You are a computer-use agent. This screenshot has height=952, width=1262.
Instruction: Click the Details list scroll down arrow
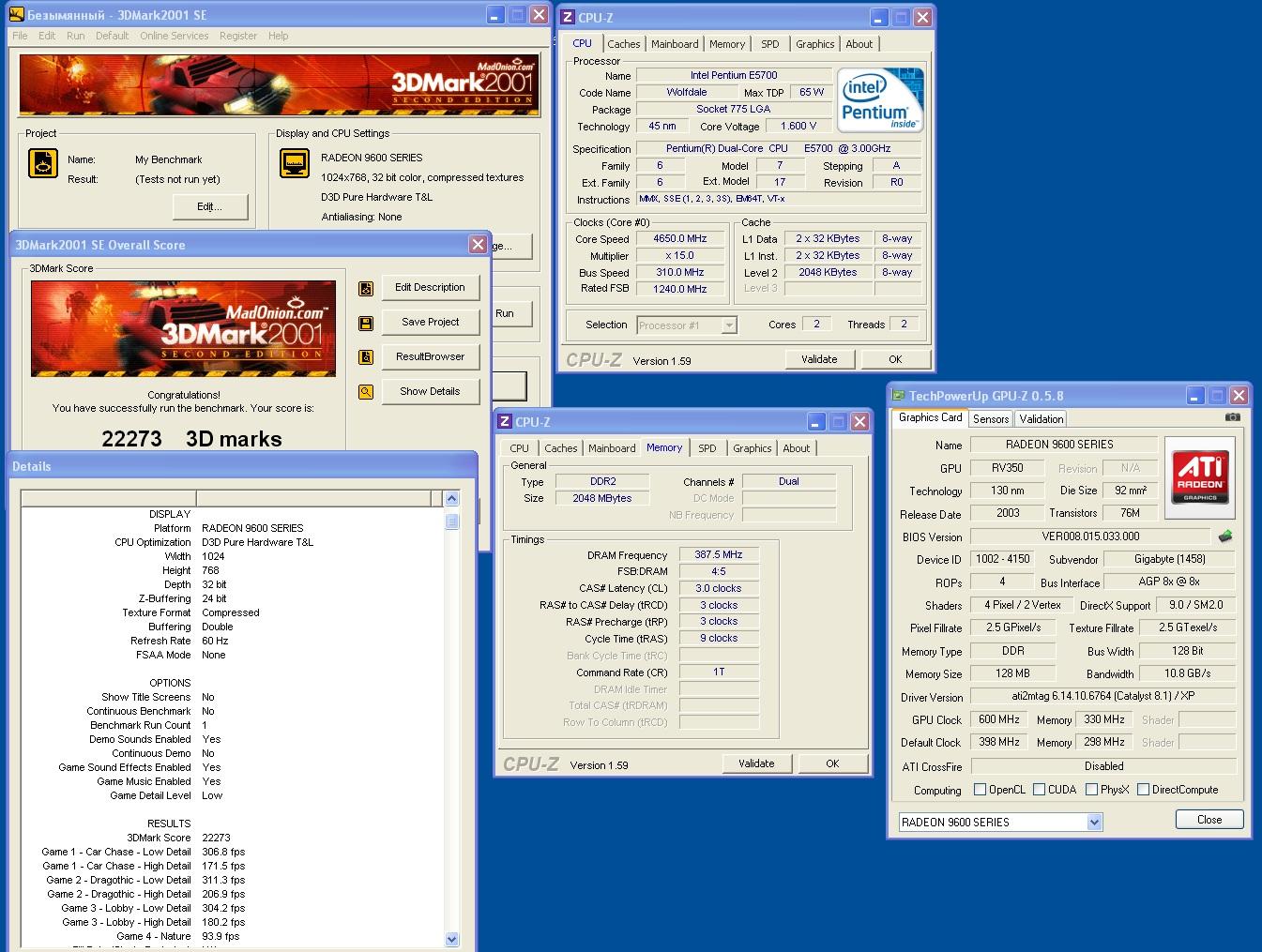[x=451, y=938]
